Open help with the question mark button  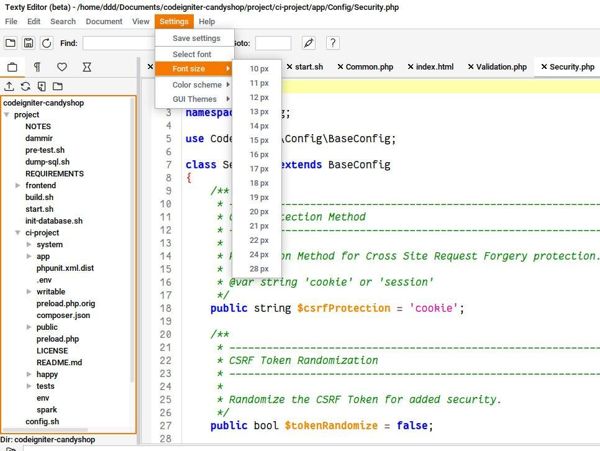(x=332, y=43)
